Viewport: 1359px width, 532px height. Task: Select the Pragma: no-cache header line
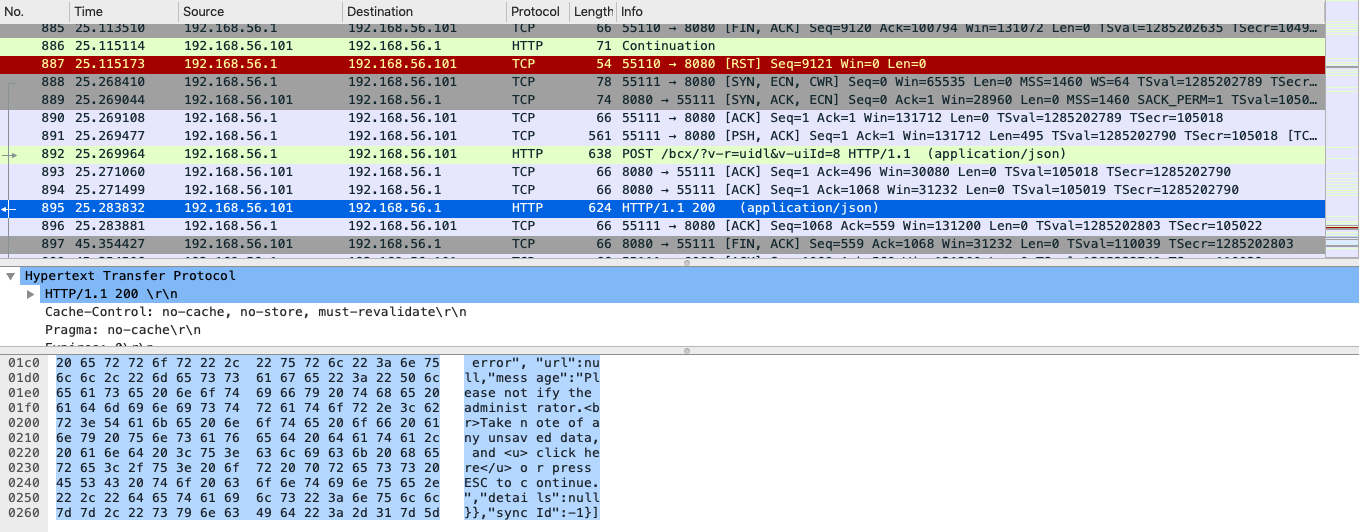pyautogui.click(x=123, y=329)
